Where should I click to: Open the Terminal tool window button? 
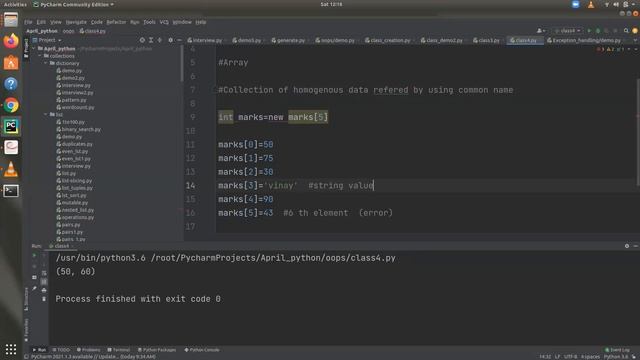119,350
